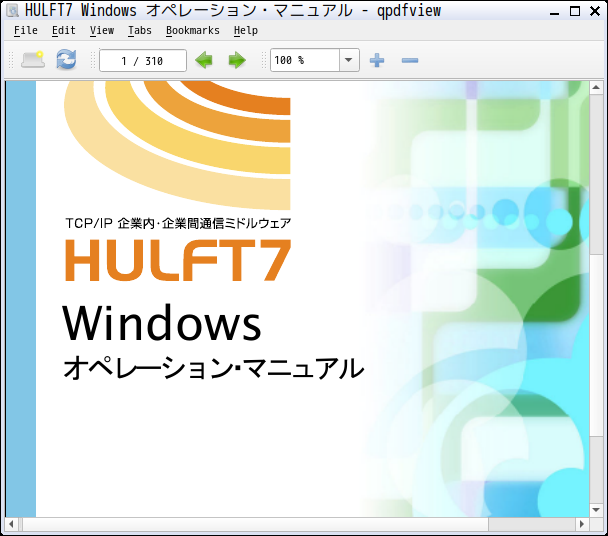Maximize the qpdfview window
The width and height of the screenshot is (608, 536).
[575, 11]
